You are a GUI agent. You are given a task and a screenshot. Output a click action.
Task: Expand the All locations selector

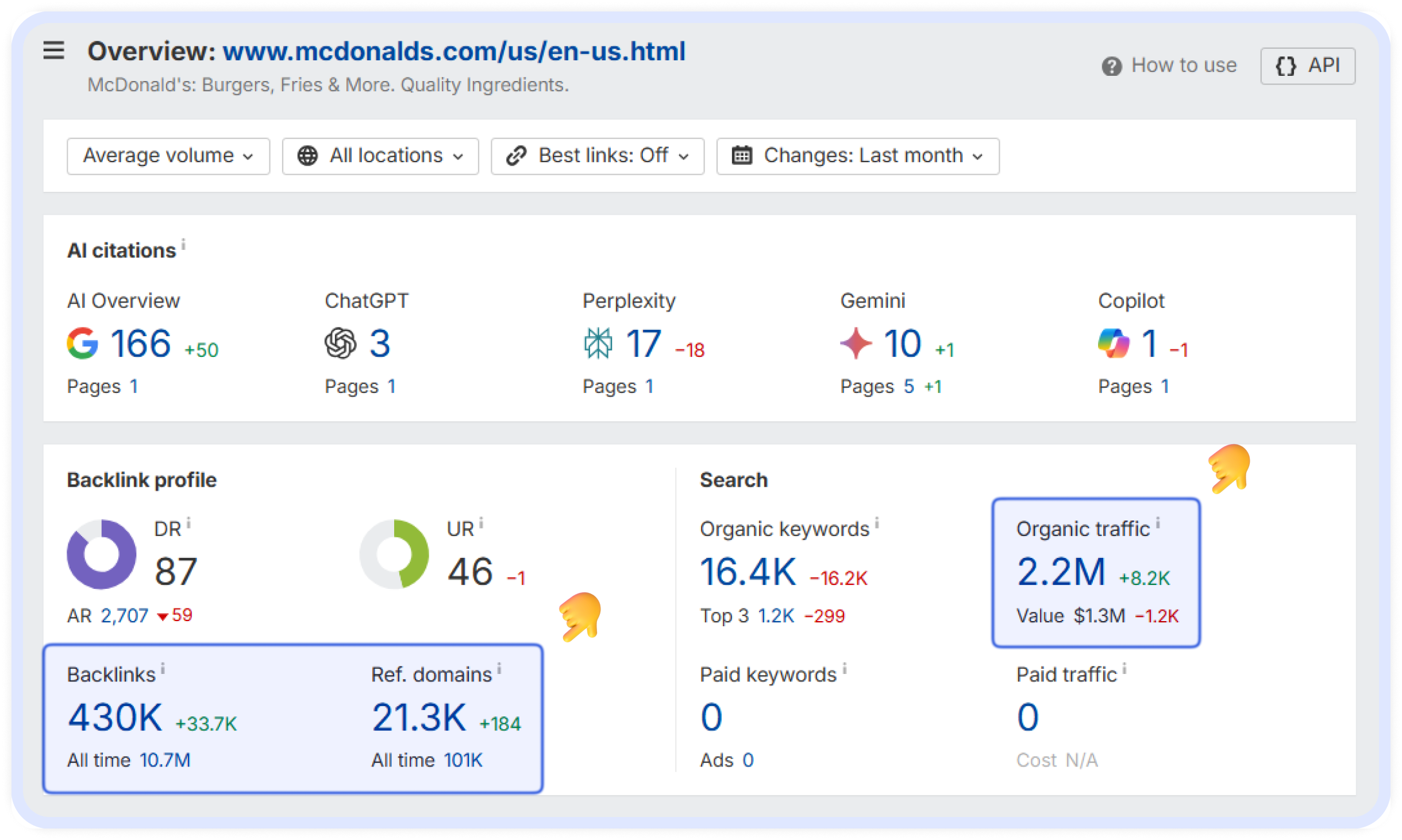pyautogui.click(x=380, y=155)
